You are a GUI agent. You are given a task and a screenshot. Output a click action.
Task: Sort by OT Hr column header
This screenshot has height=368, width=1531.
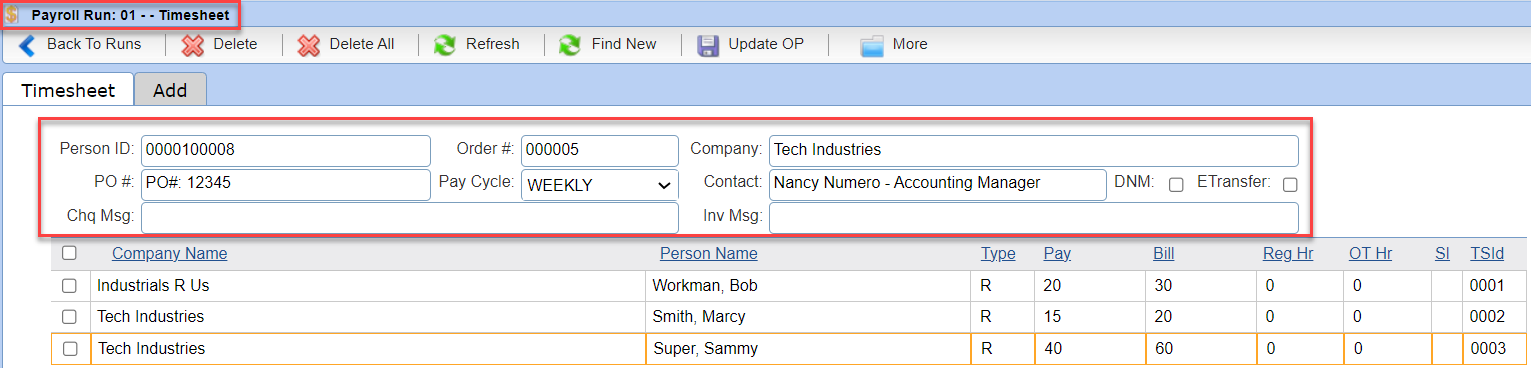point(1370,254)
